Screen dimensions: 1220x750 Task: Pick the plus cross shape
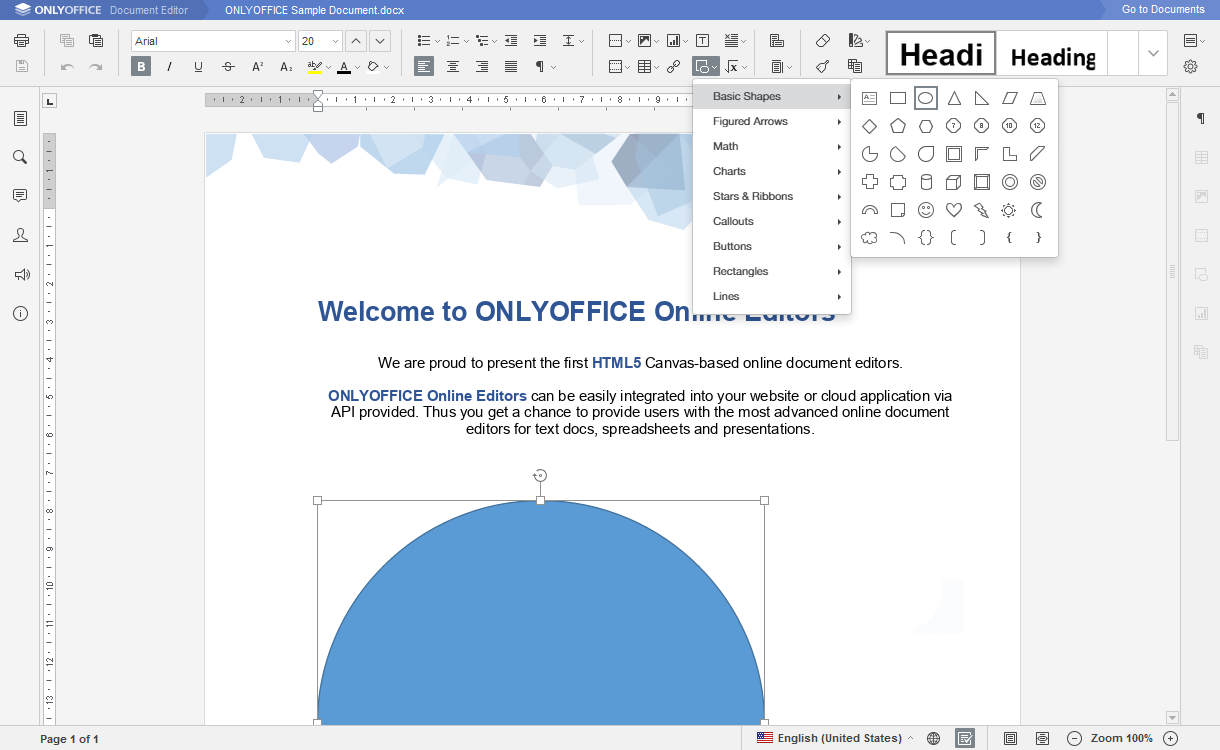870,182
